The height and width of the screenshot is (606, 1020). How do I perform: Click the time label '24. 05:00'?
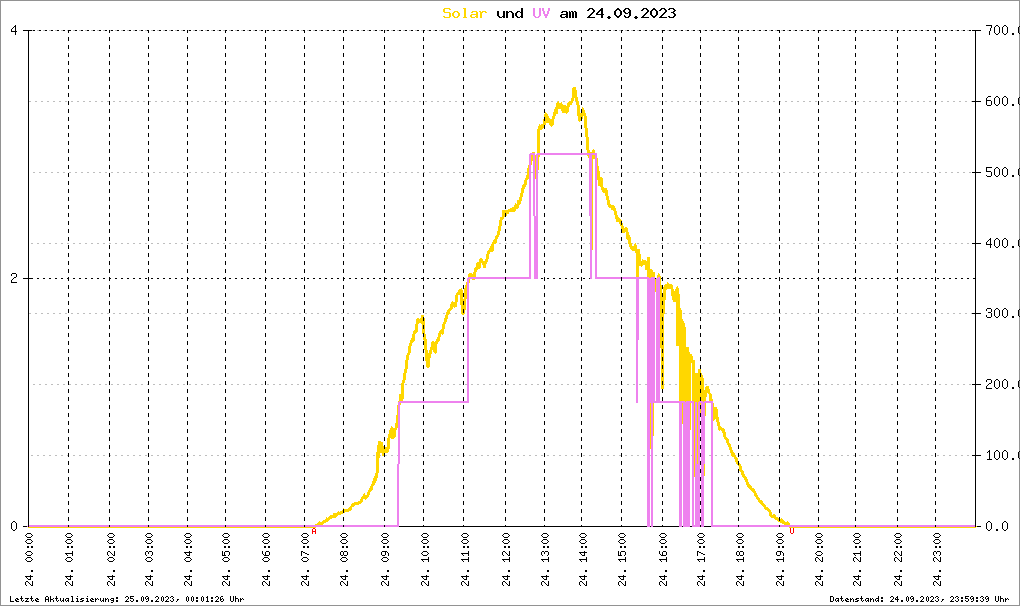click(226, 560)
